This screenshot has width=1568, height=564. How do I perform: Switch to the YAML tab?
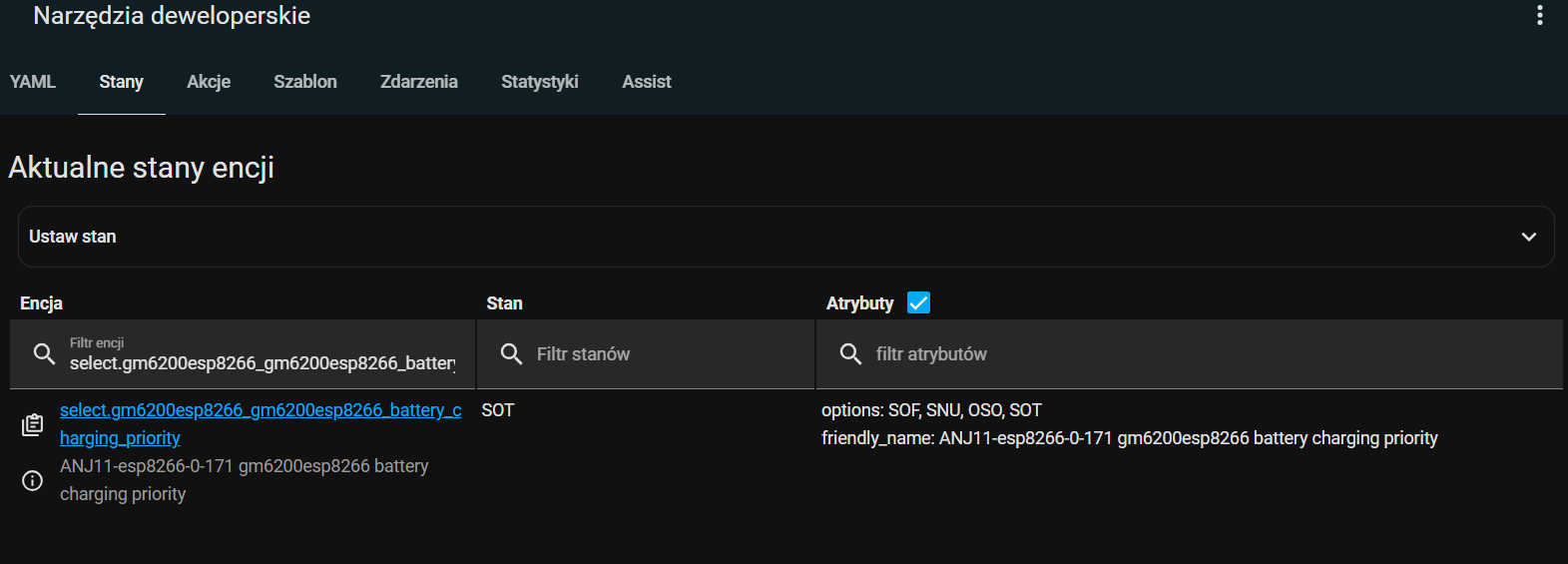[33, 82]
